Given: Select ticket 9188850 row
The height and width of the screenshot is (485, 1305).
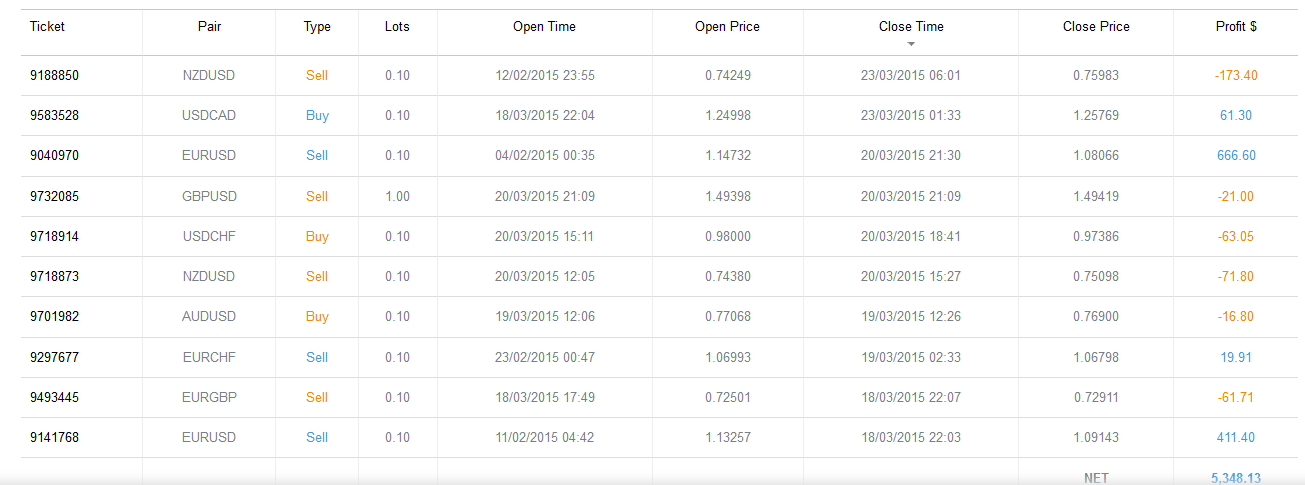Looking at the screenshot, I should [x=54, y=76].
